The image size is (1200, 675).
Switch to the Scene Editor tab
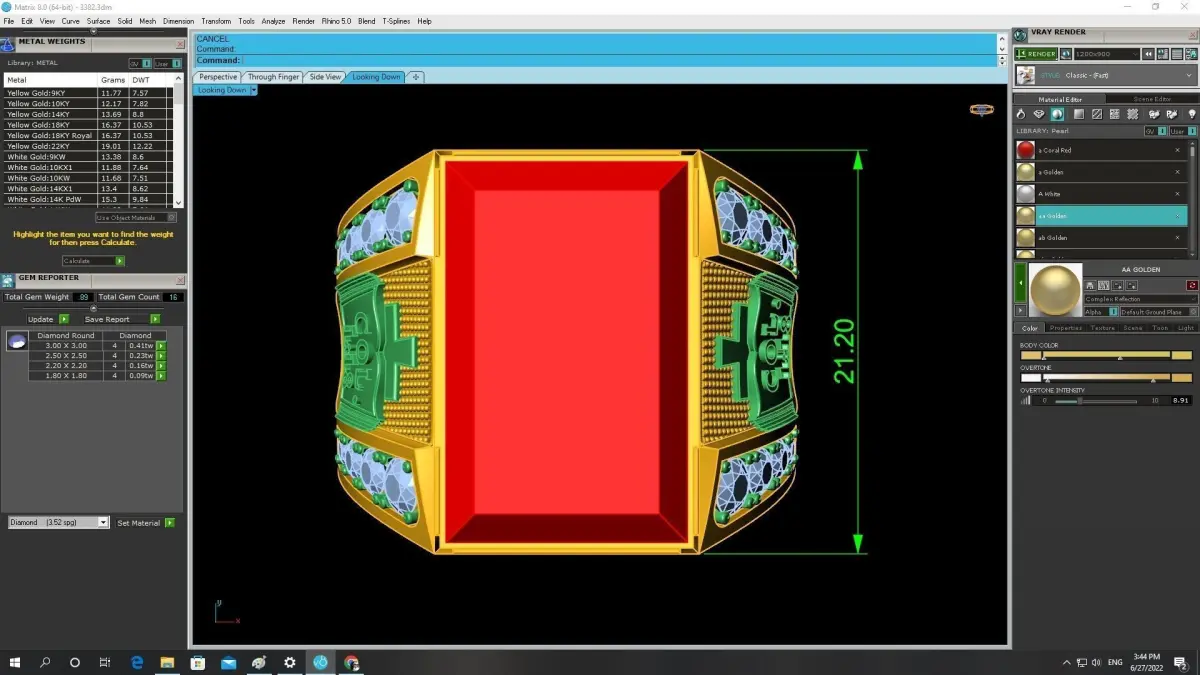pyautogui.click(x=1152, y=99)
